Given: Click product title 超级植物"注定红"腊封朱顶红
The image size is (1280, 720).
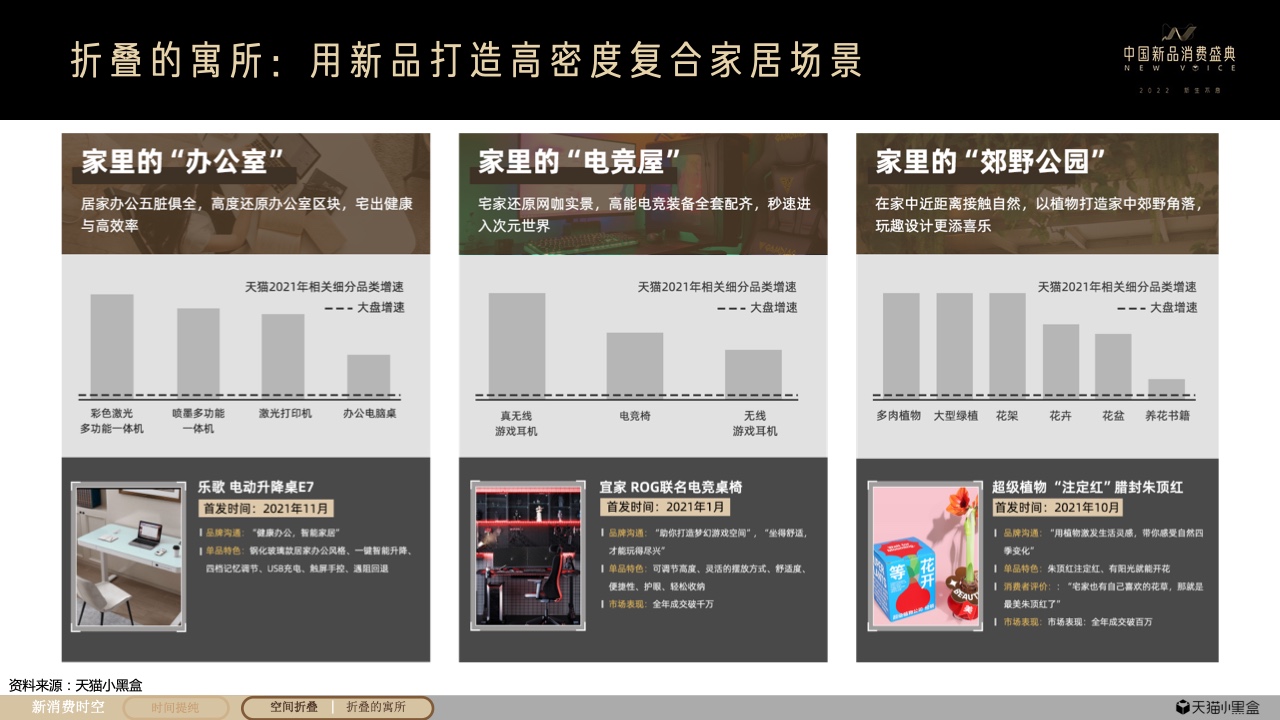Looking at the screenshot, I should tap(1087, 488).
